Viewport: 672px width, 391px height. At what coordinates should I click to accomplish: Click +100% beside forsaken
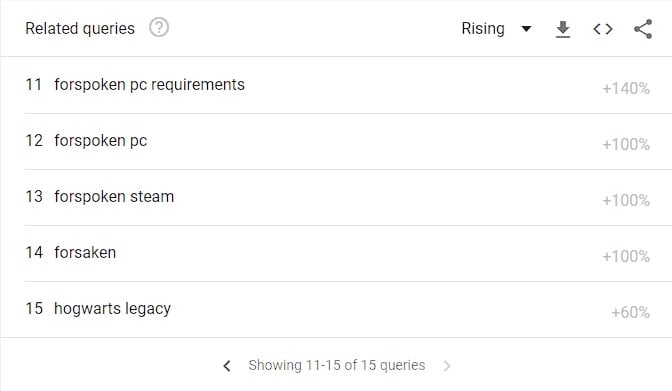[626, 256]
